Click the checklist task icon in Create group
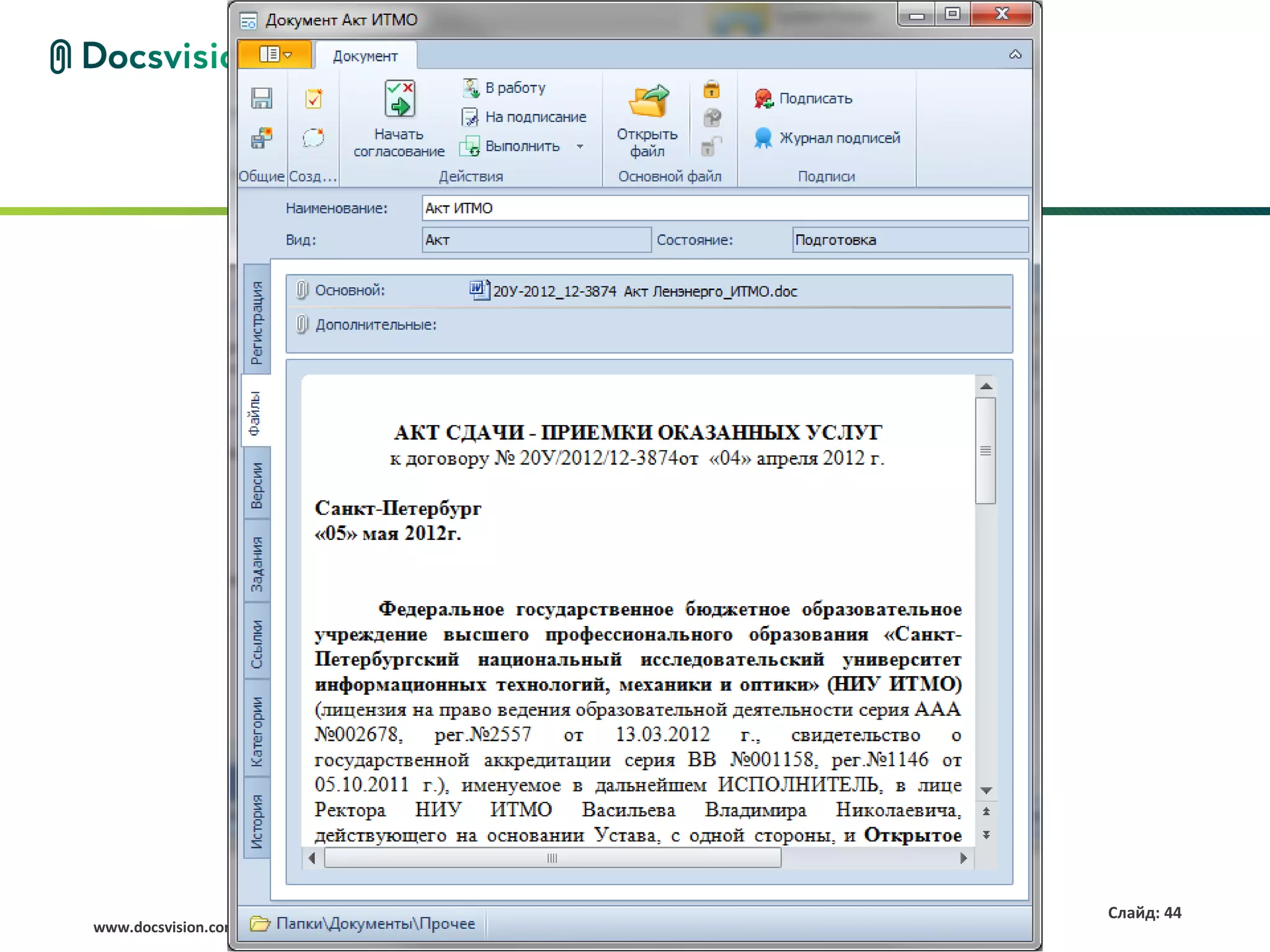The width and height of the screenshot is (1270, 952). click(x=314, y=99)
